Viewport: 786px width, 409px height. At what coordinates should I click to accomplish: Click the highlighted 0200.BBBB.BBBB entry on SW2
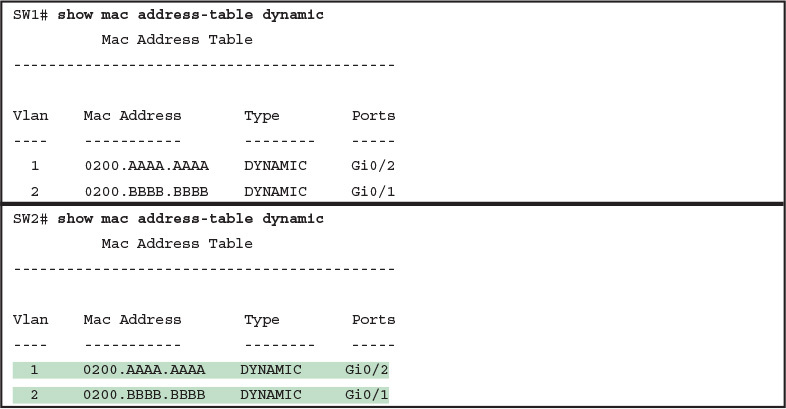[145, 395]
